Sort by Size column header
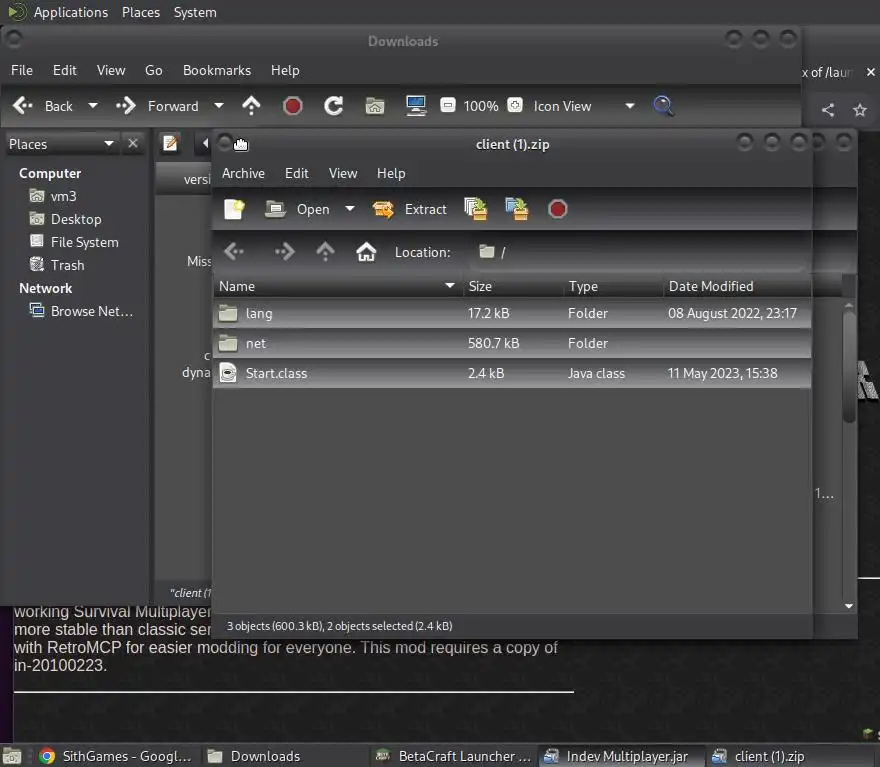The width and height of the screenshot is (880, 767). click(513, 286)
